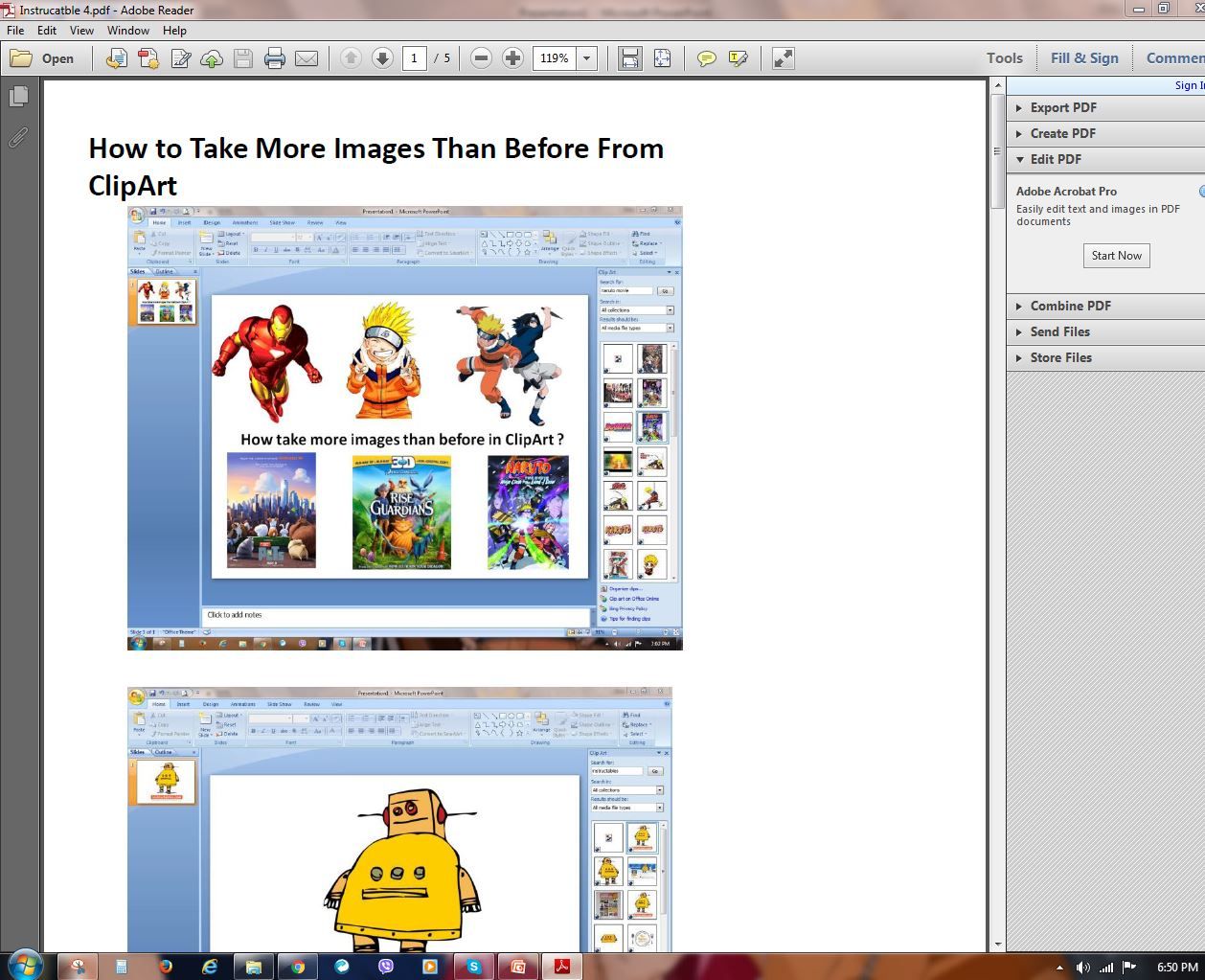Click the Save floppy disk icon
This screenshot has width=1205, height=980.
point(243,58)
